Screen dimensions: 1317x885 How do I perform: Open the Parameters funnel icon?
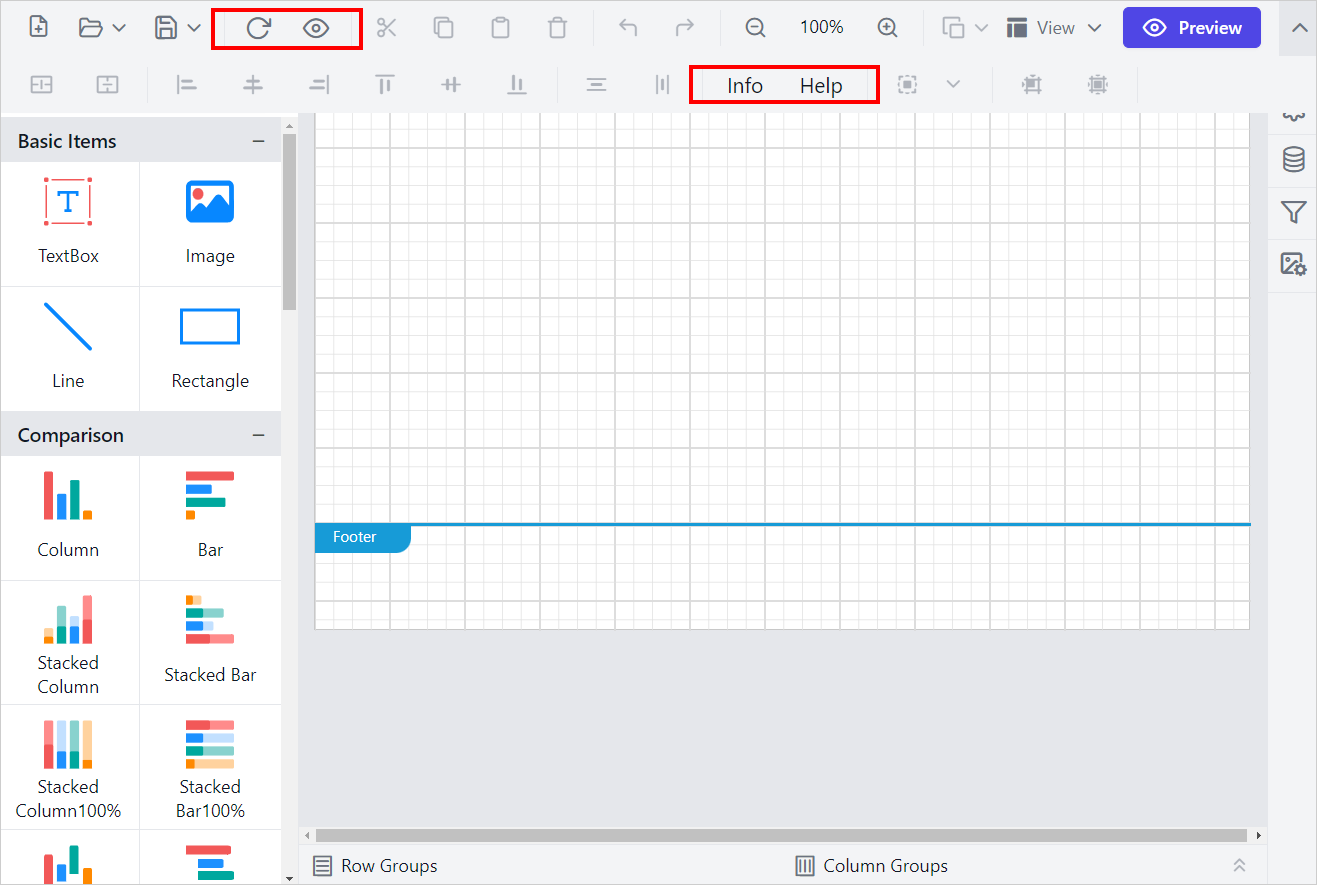coord(1294,212)
